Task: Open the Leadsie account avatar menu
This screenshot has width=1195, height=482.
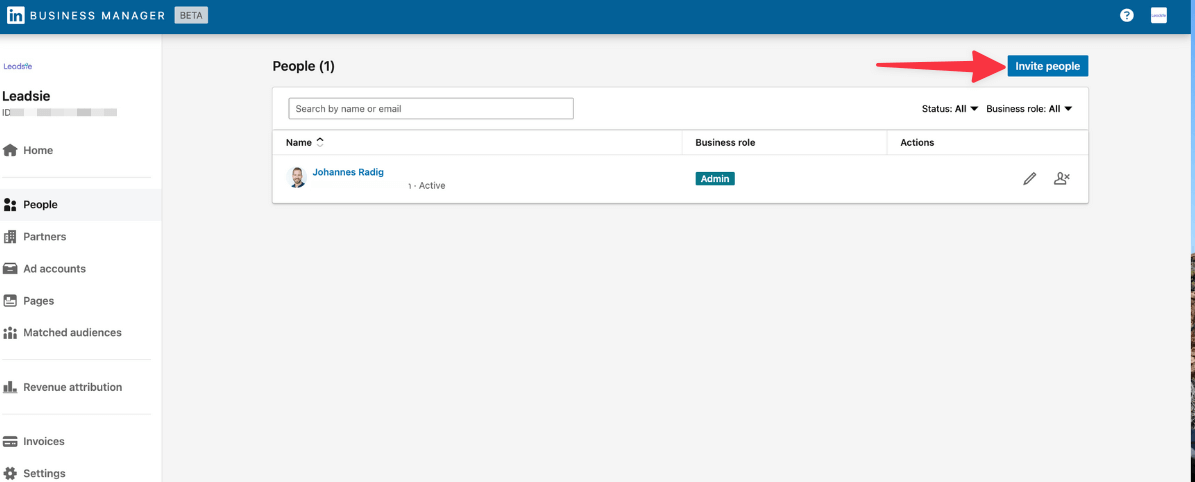Action: click(1158, 15)
